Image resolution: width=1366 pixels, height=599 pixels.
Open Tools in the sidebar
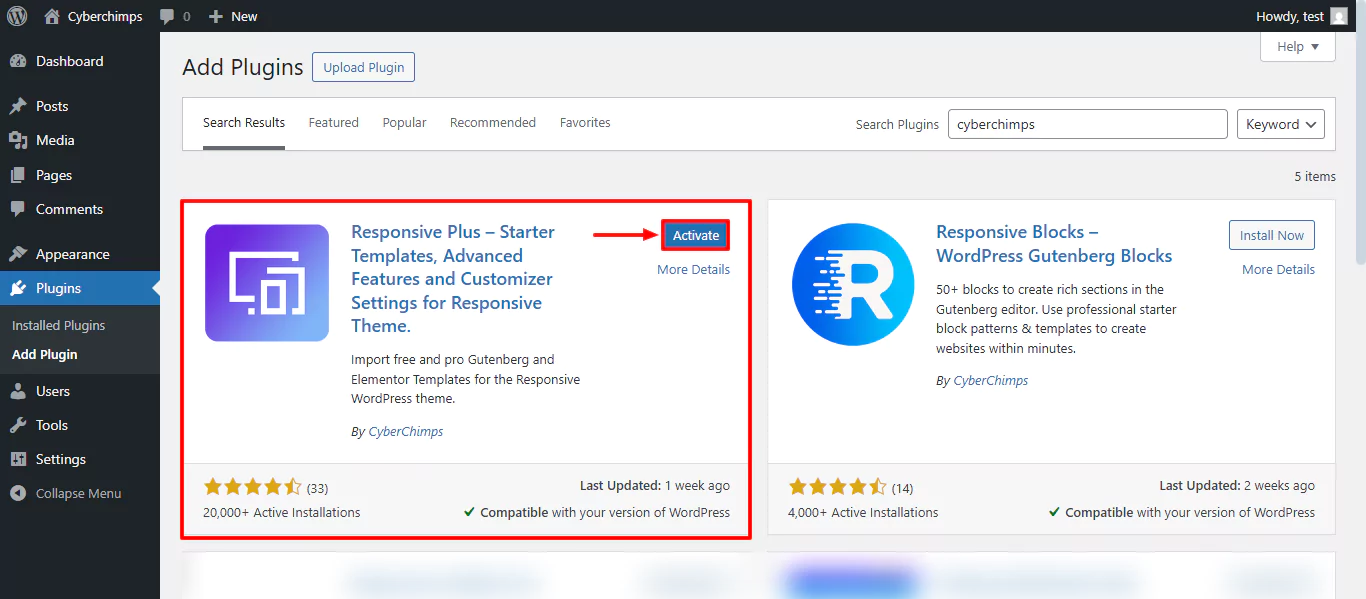pyautogui.click(x=80, y=425)
